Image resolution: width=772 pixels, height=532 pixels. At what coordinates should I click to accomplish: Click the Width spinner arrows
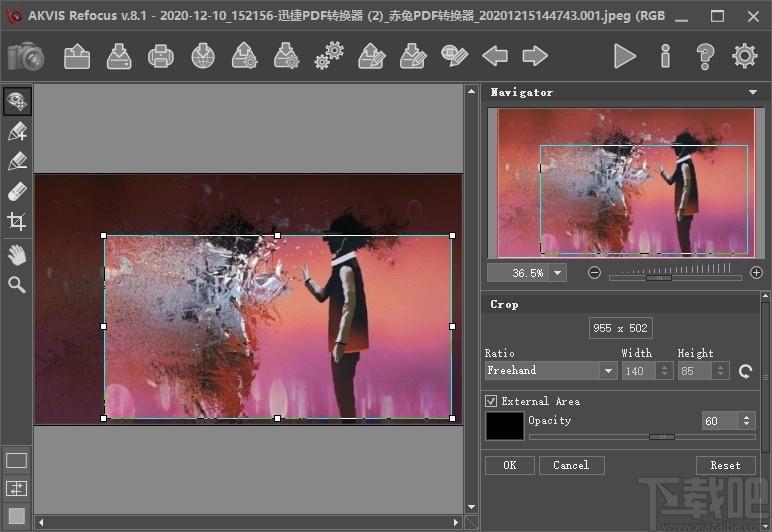pos(664,371)
